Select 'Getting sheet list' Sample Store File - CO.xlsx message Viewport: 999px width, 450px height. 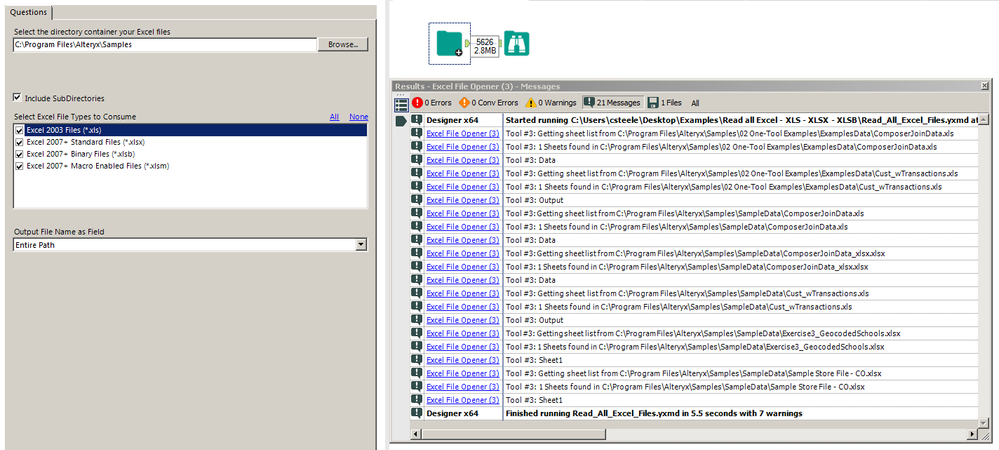click(x=693, y=373)
